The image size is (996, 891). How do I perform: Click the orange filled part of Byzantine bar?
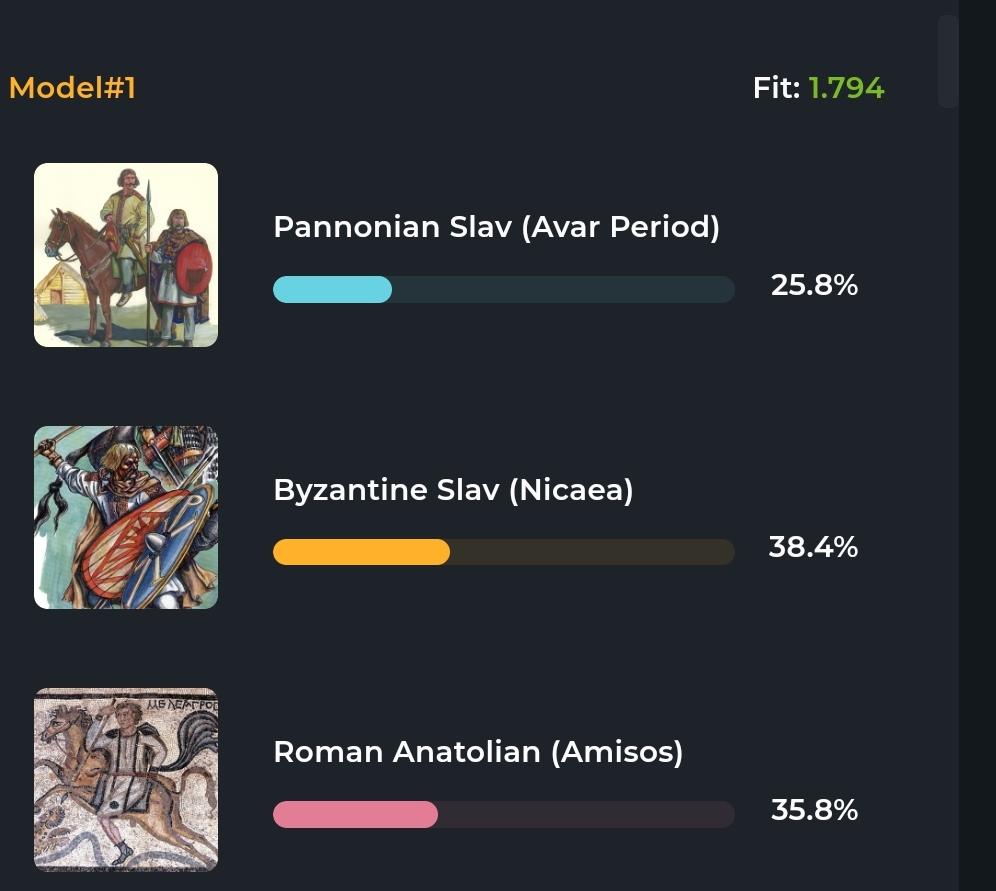[361, 552]
